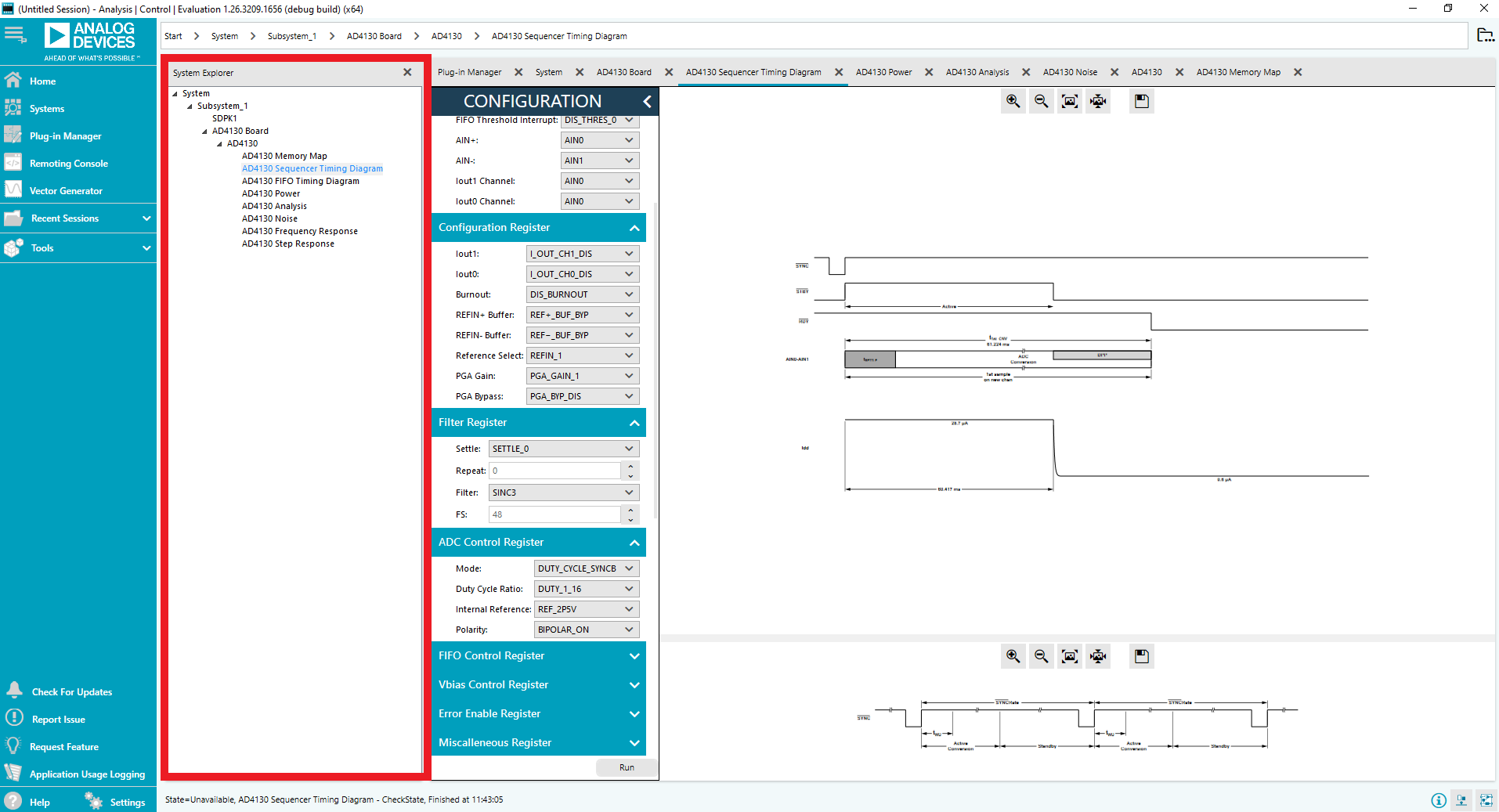Image resolution: width=1499 pixels, height=812 pixels.
Task: Open the Burnout dropdown
Action: pos(583,294)
